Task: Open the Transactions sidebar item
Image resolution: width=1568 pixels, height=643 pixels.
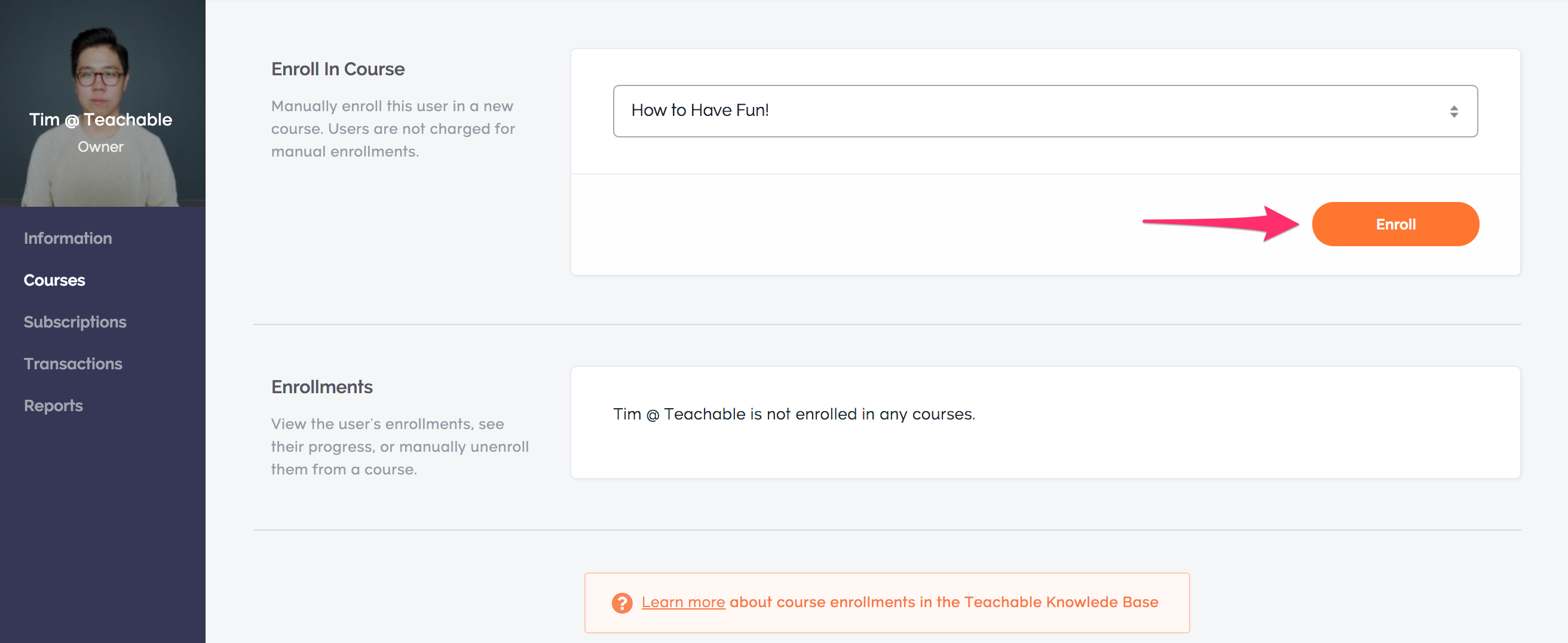Action: point(73,363)
